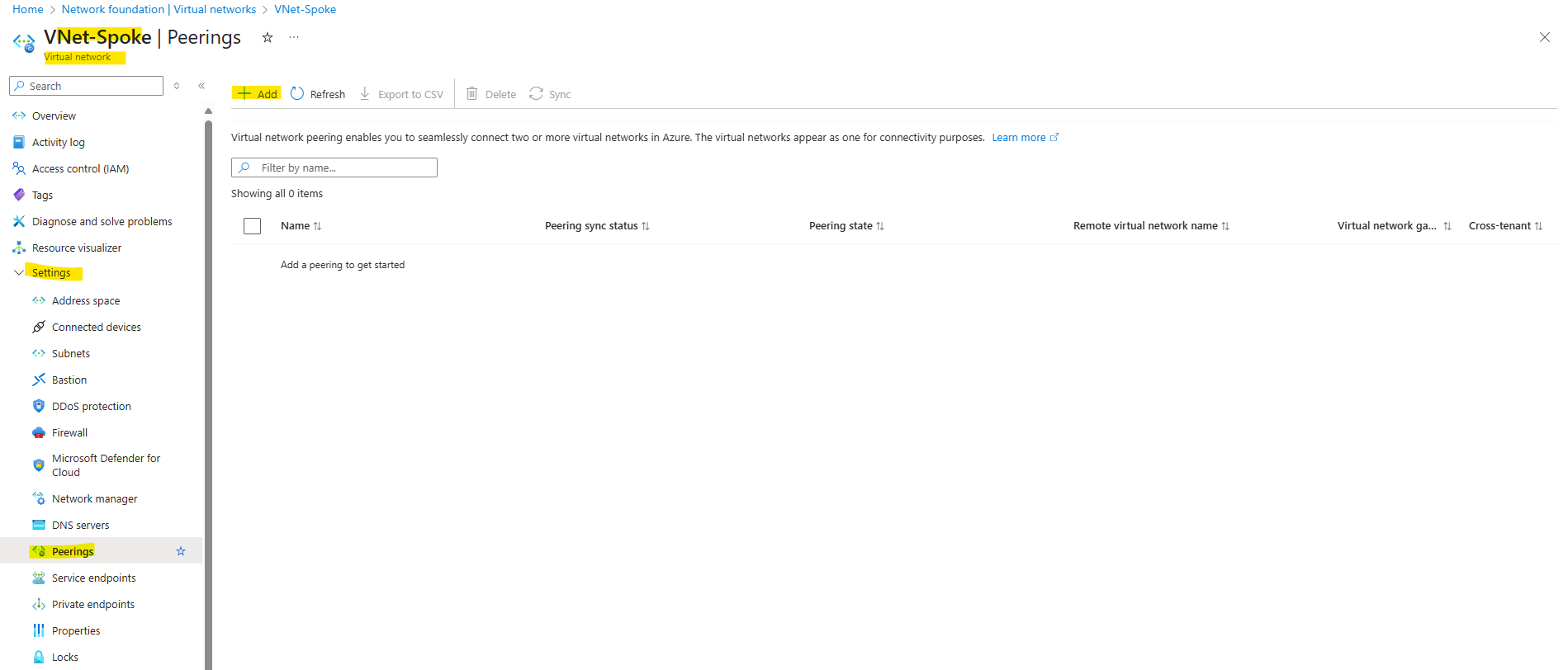Click the Network manager gear icon
Screen dimensions: 1568x670
click(x=39, y=498)
